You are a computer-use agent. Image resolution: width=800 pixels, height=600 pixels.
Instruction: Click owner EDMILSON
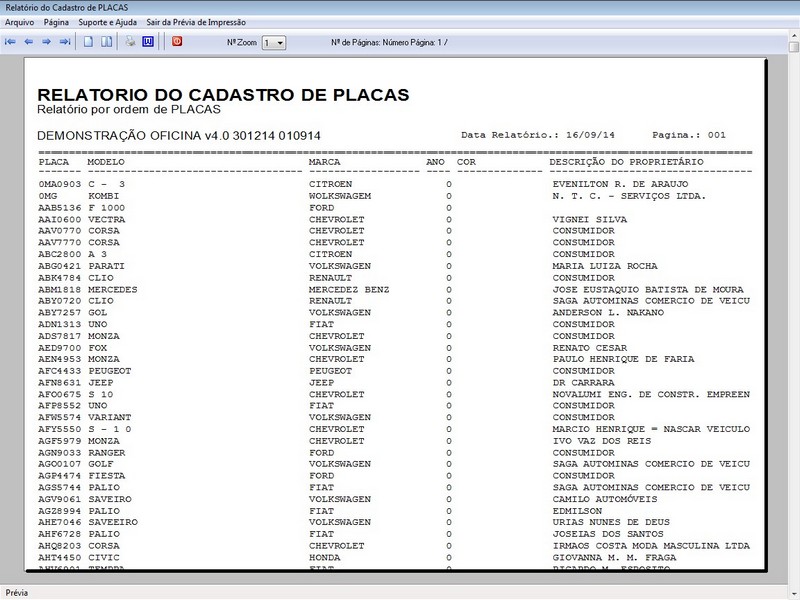(x=578, y=511)
